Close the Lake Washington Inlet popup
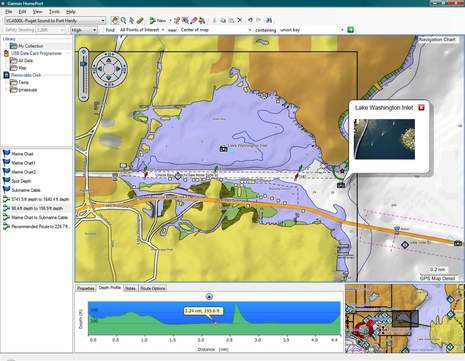The width and height of the screenshot is (465, 361). [x=421, y=107]
